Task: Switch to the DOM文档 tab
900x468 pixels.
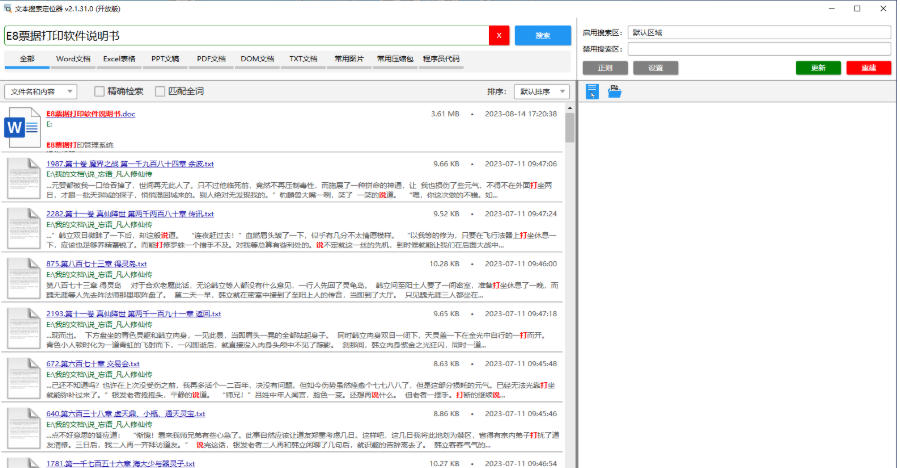Action: pyautogui.click(x=257, y=59)
